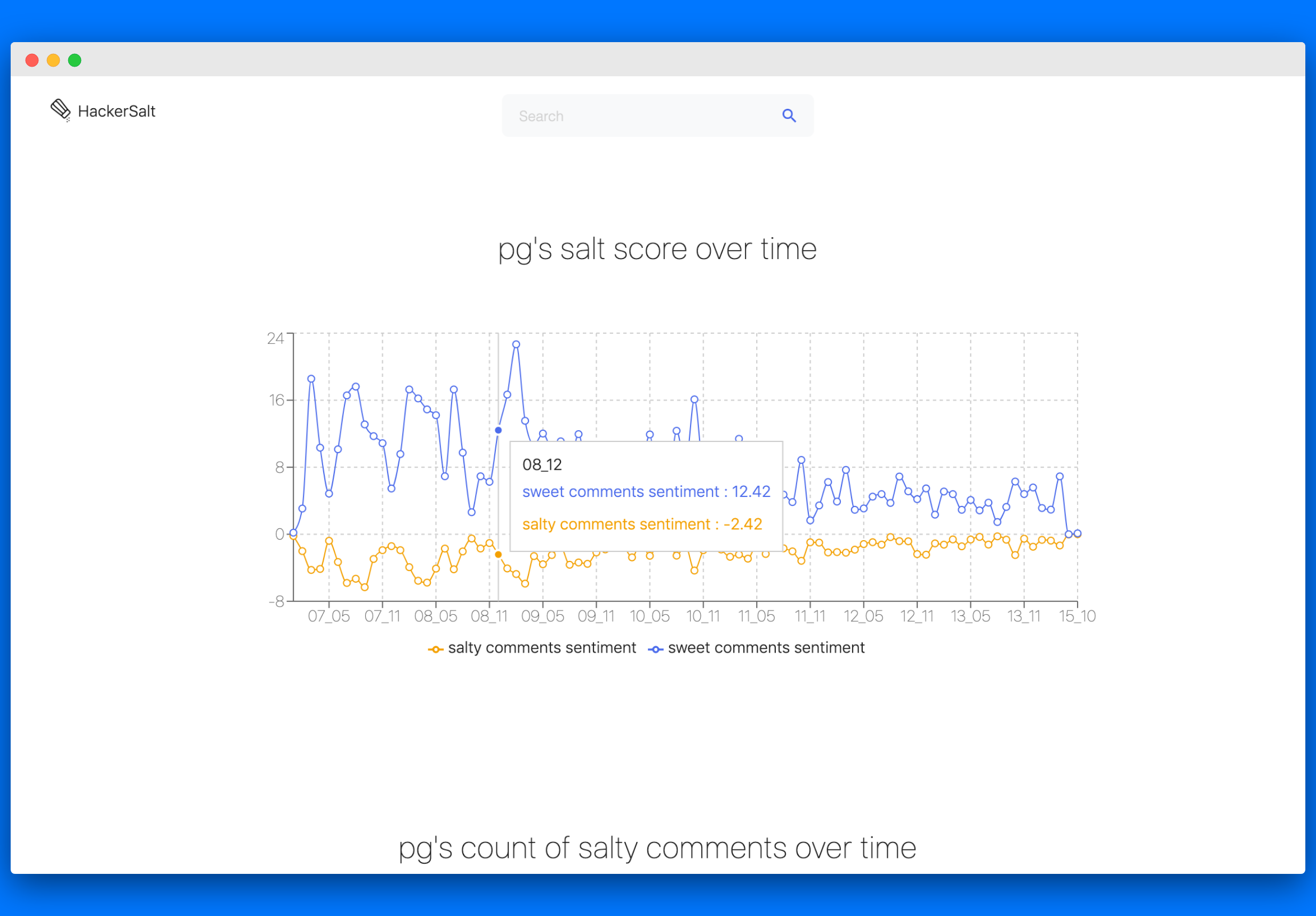This screenshot has width=1316, height=916.
Task: Click the magnifying glass search icon
Action: pos(789,116)
